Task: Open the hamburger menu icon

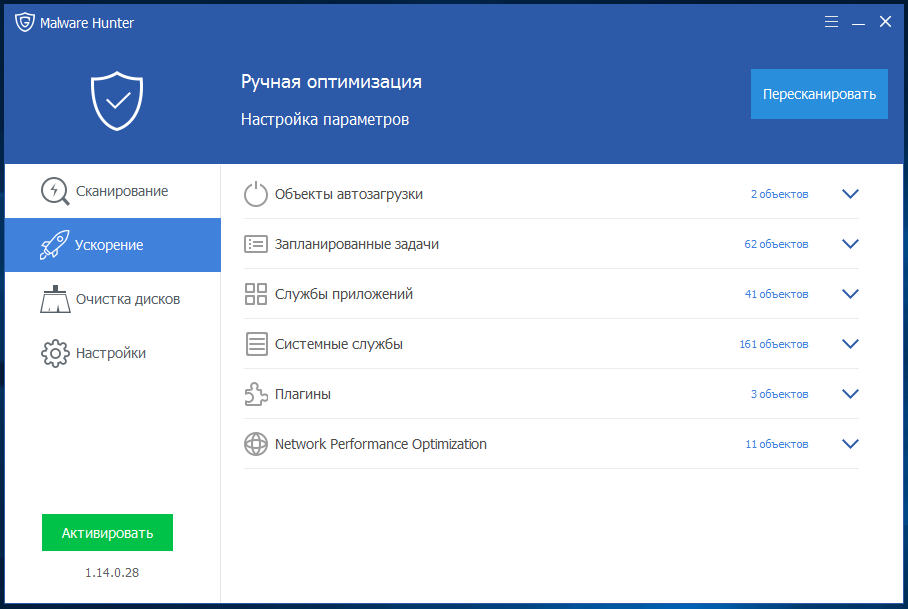Action: tap(831, 22)
